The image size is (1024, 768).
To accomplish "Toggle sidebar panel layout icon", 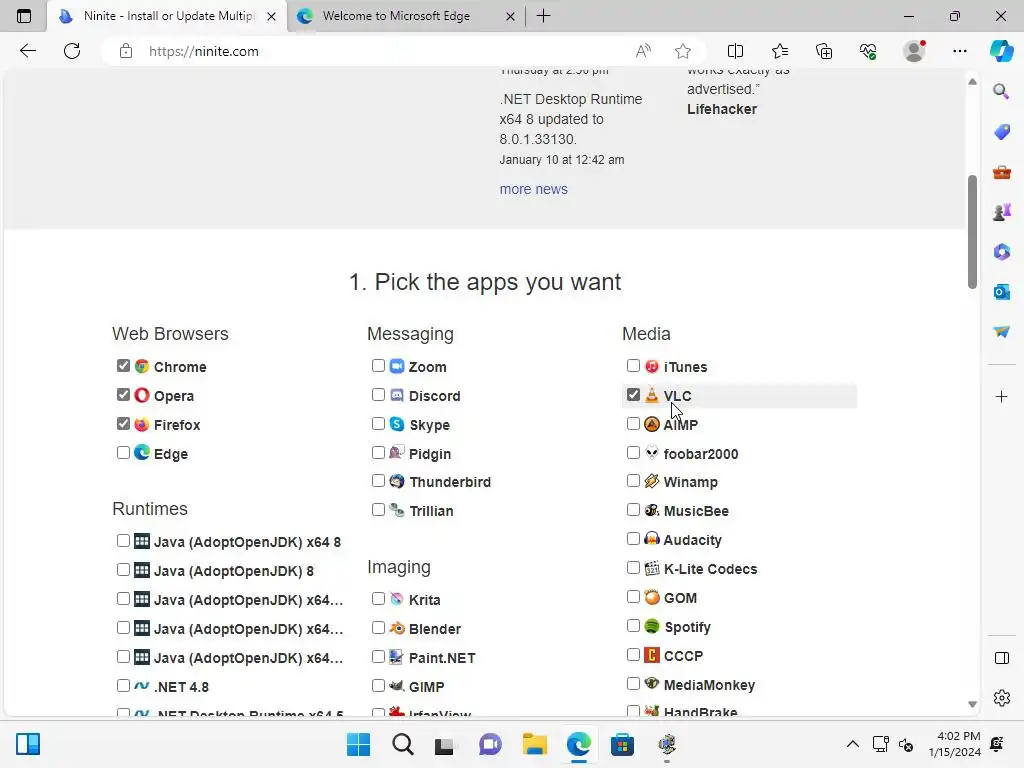I will point(1001,658).
